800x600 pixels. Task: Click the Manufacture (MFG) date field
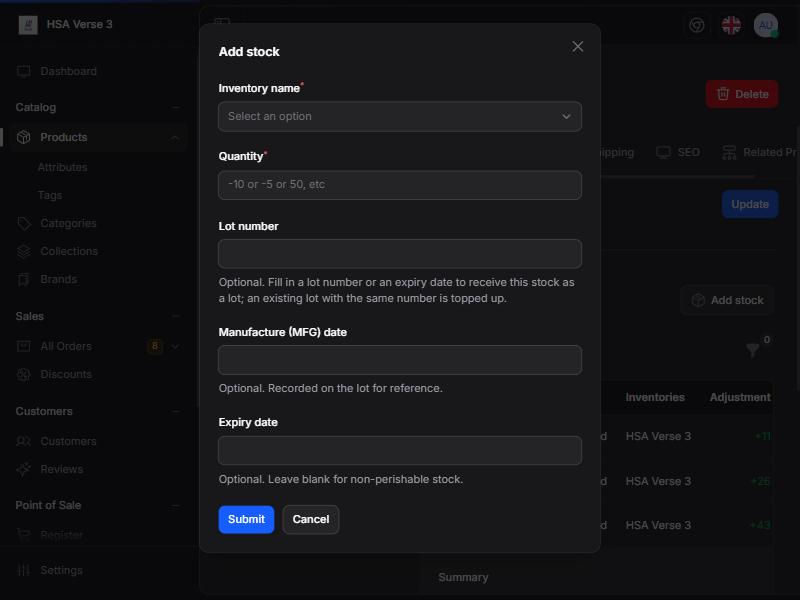tap(399, 360)
